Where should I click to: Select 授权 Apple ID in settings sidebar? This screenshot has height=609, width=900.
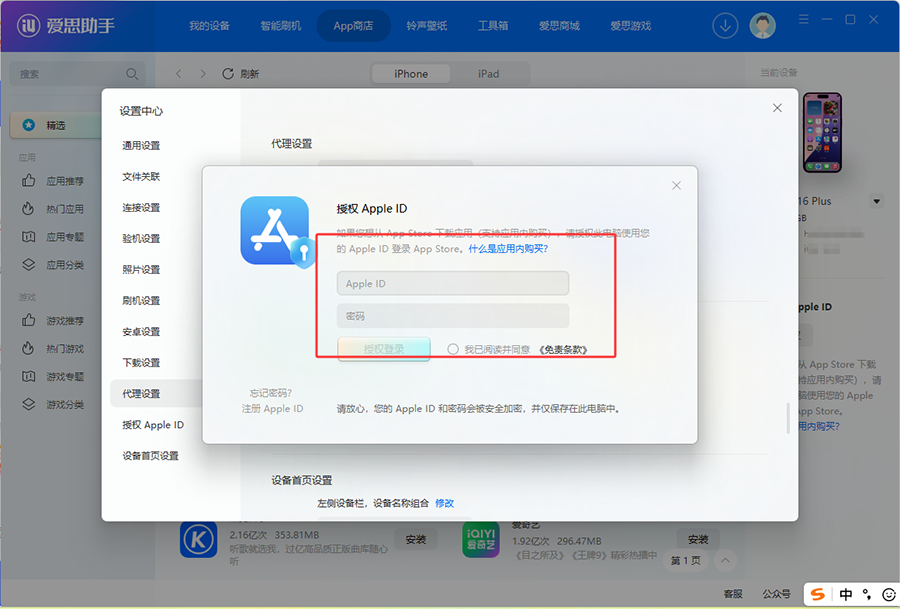pyautogui.click(x=153, y=425)
